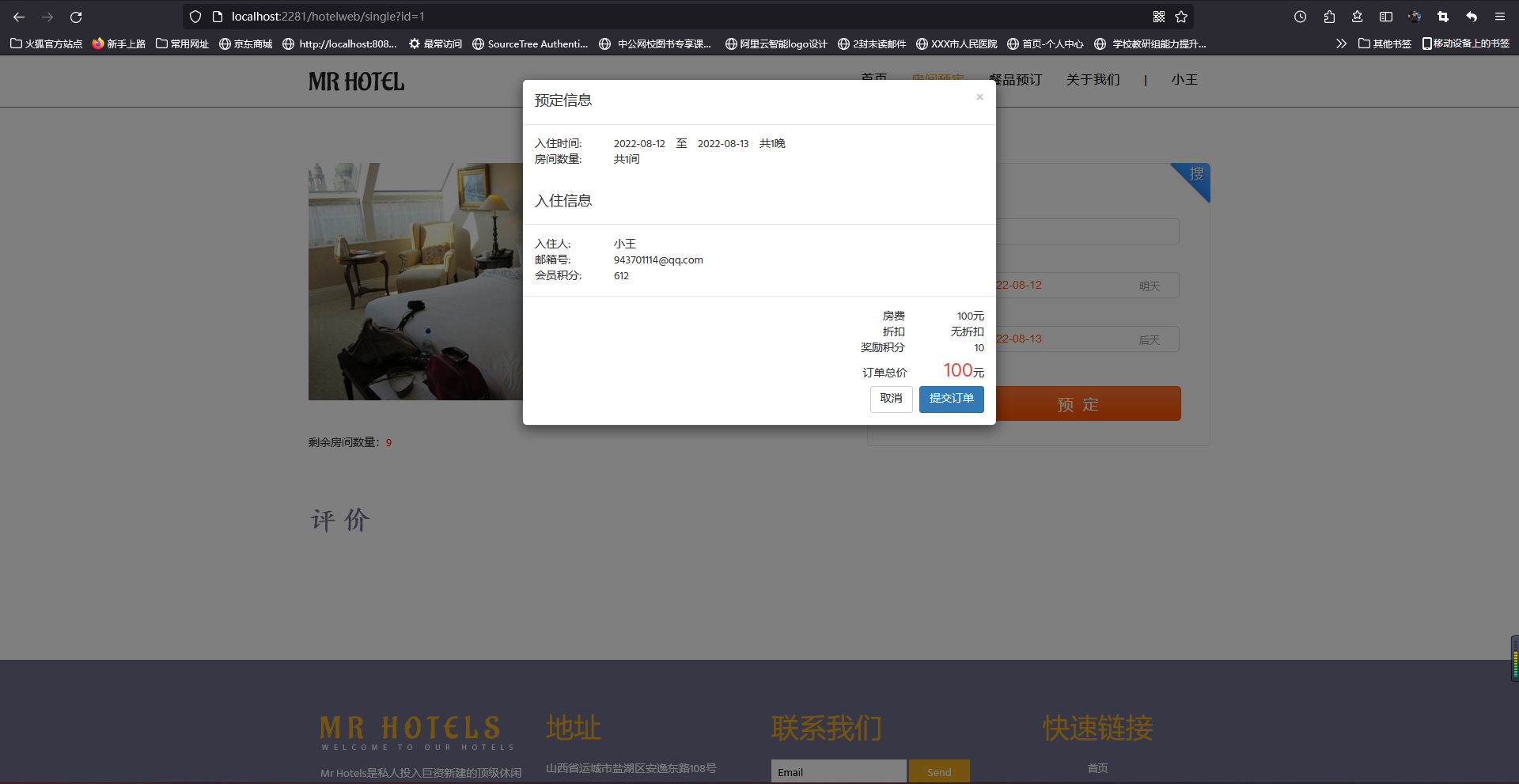Select the 餐品预订 navigation item
Screen dimensions: 1519x784
point(1015,79)
